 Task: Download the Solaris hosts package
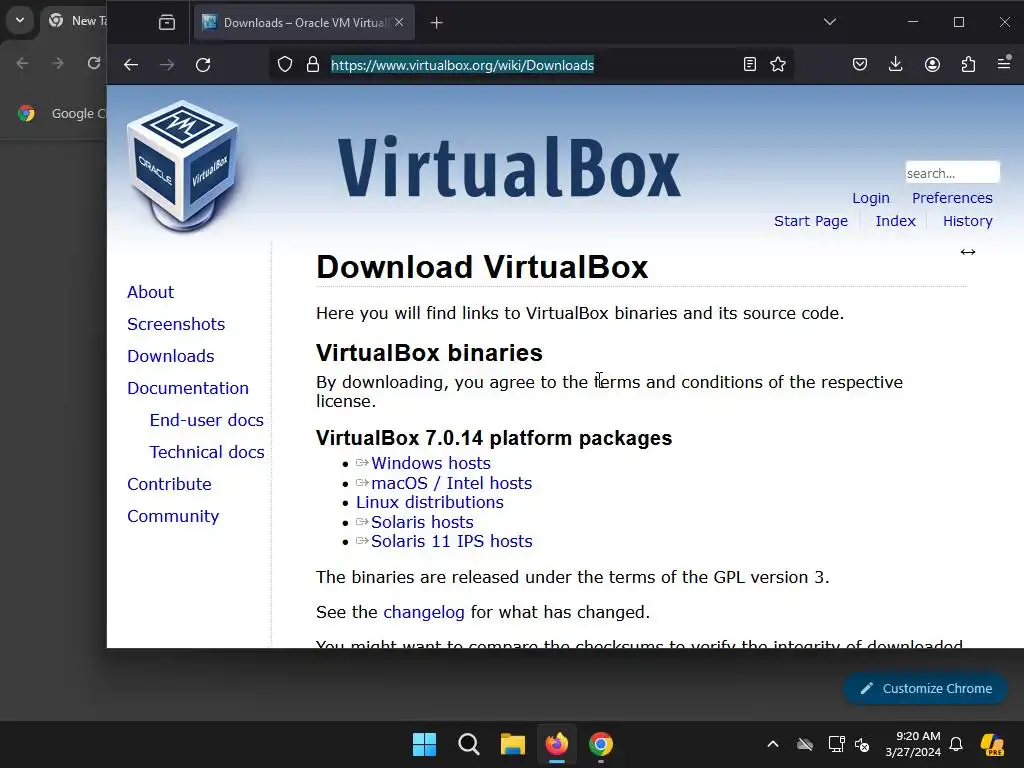(x=422, y=522)
